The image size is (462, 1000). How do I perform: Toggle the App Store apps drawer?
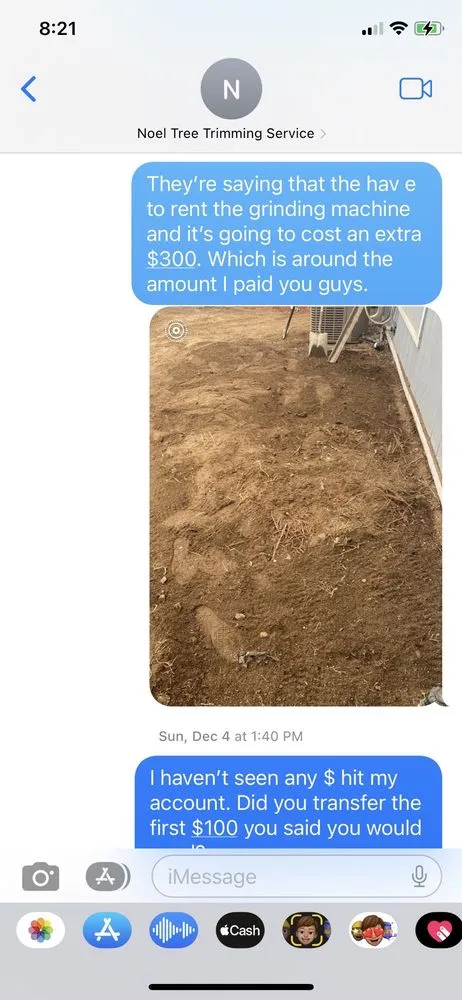click(x=107, y=877)
